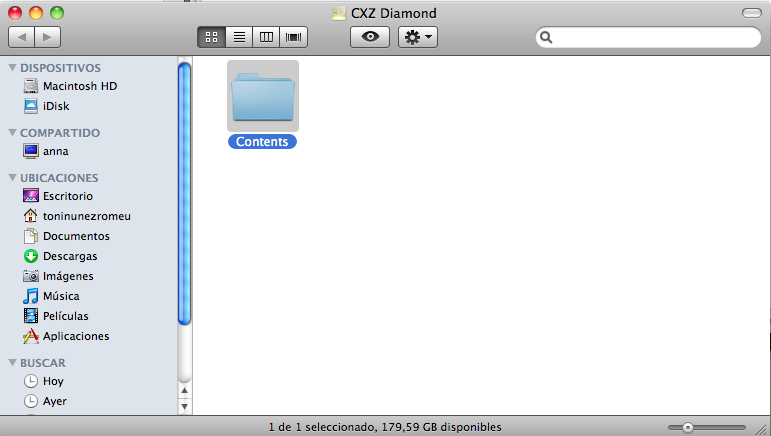Select the Ayer search clock icon
Image resolution: width=771 pixels, height=436 pixels.
[x=30, y=401]
